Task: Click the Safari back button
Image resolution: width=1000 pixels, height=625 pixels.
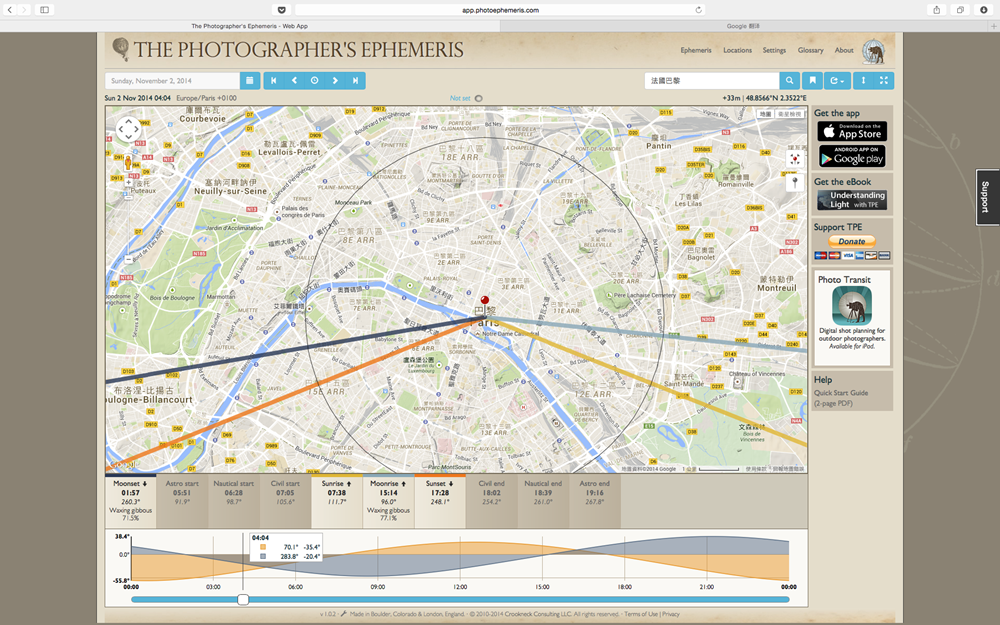Action: point(10,10)
